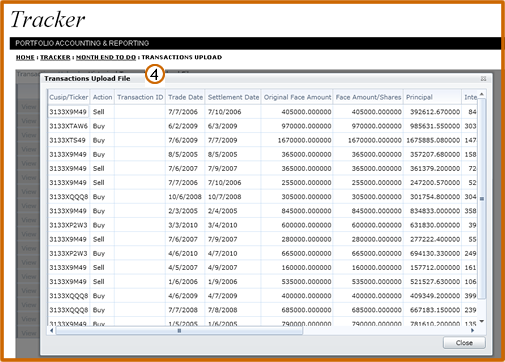Viewport: 505px width, 362px height.
Task: Click the vertical scrollbar thumb
Action: (482, 199)
